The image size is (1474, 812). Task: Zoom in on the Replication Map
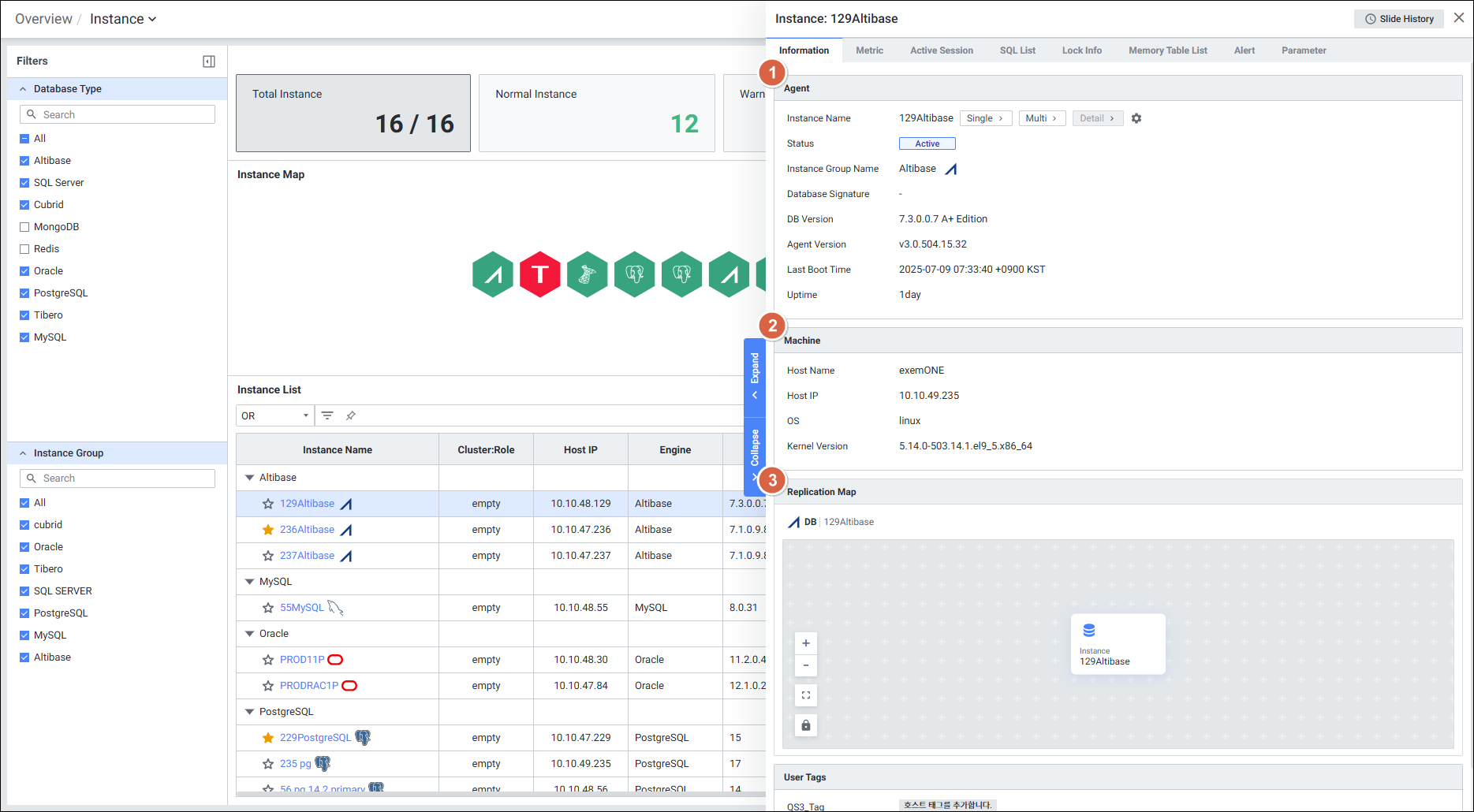coord(806,643)
